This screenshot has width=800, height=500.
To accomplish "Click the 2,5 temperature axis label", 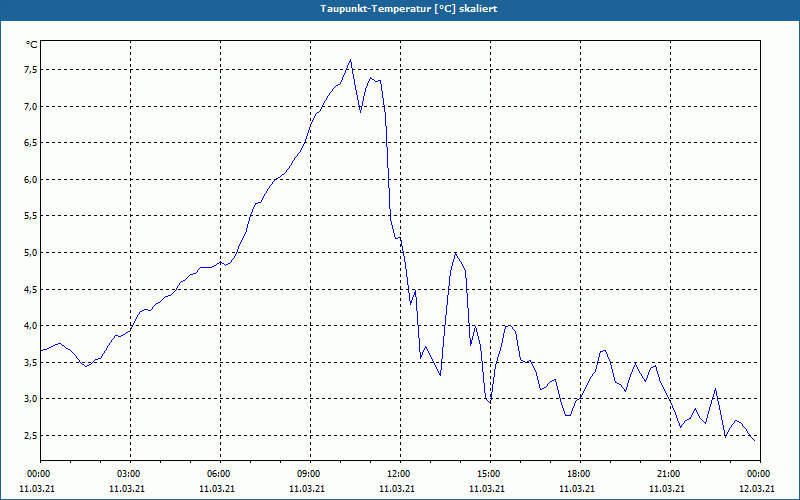I will pos(31,435).
